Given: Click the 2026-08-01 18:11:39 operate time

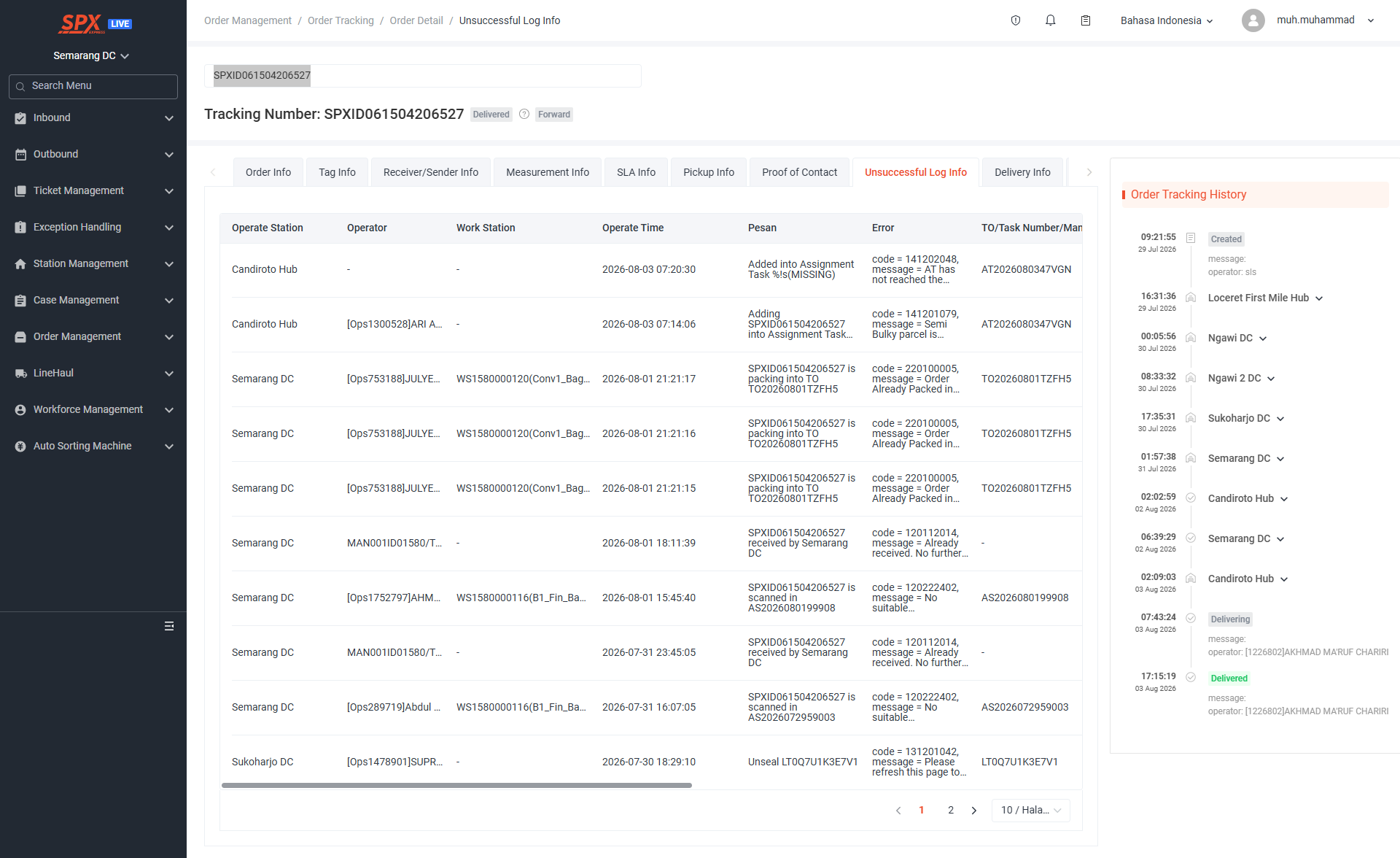Looking at the screenshot, I should tap(649, 544).
